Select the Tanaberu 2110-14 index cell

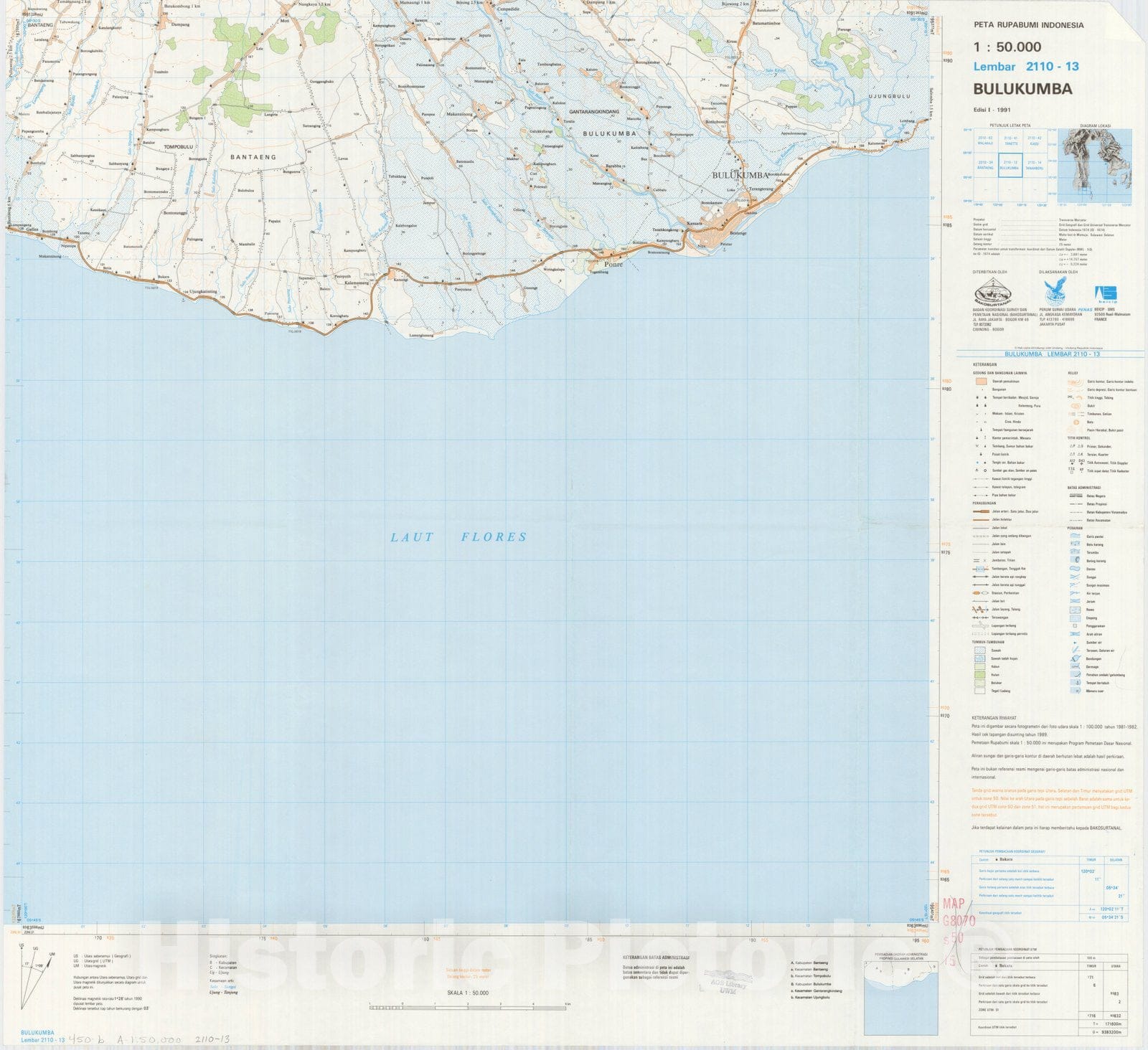pyautogui.click(x=1034, y=164)
